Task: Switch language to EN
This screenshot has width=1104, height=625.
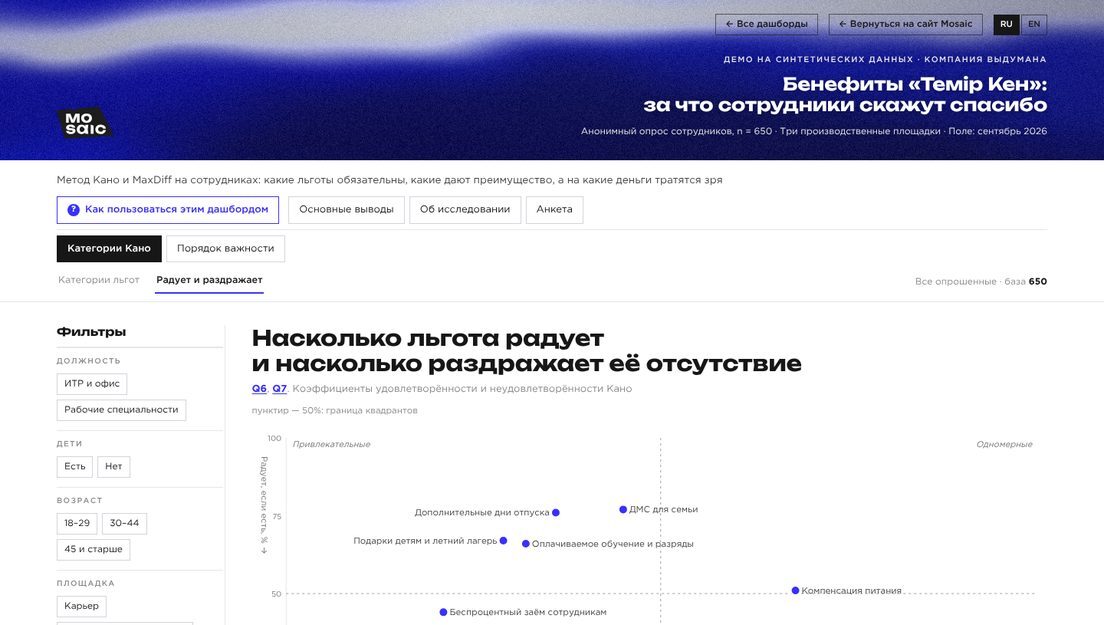Action: pyautogui.click(x=1034, y=24)
